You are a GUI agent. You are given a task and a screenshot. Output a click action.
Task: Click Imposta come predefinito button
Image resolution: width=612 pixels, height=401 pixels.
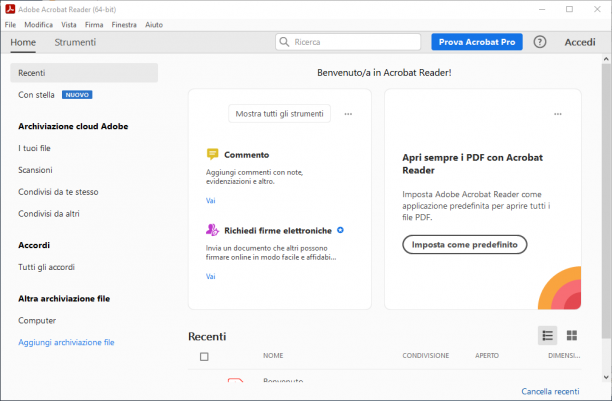(x=464, y=244)
